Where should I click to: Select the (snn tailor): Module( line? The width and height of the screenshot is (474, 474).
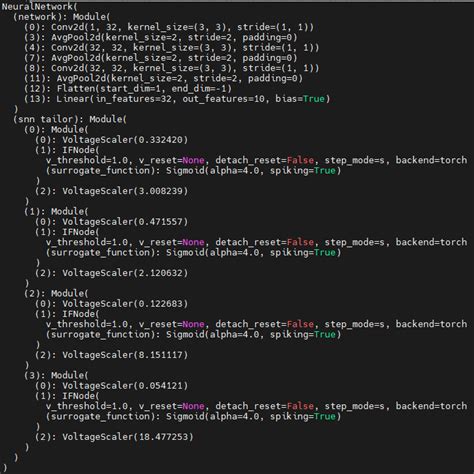tap(70, 119)
